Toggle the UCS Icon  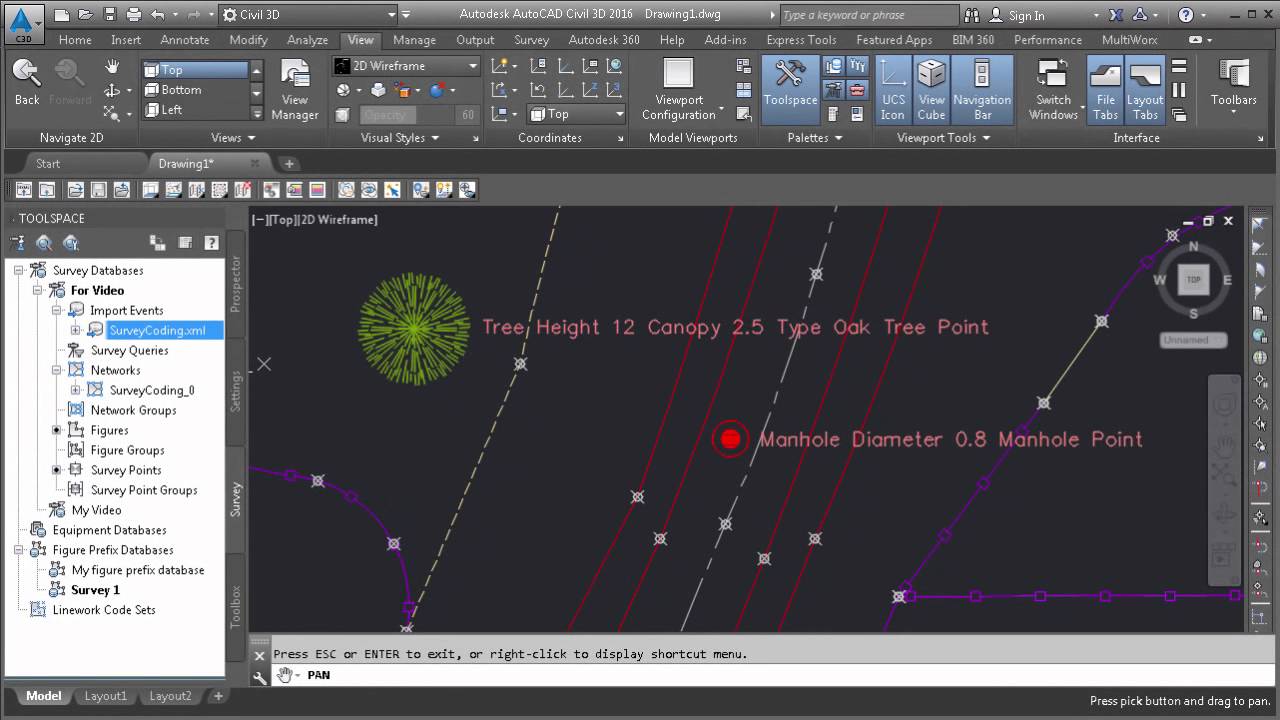point(893,89)
